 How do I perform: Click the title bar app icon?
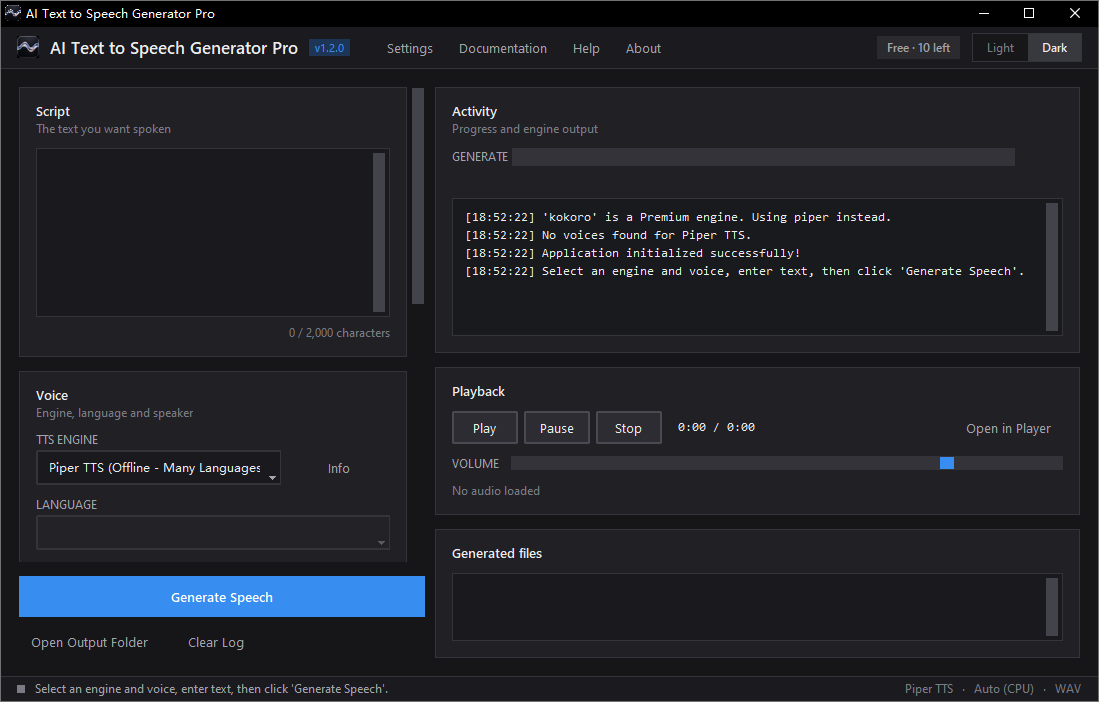[13, 13]
